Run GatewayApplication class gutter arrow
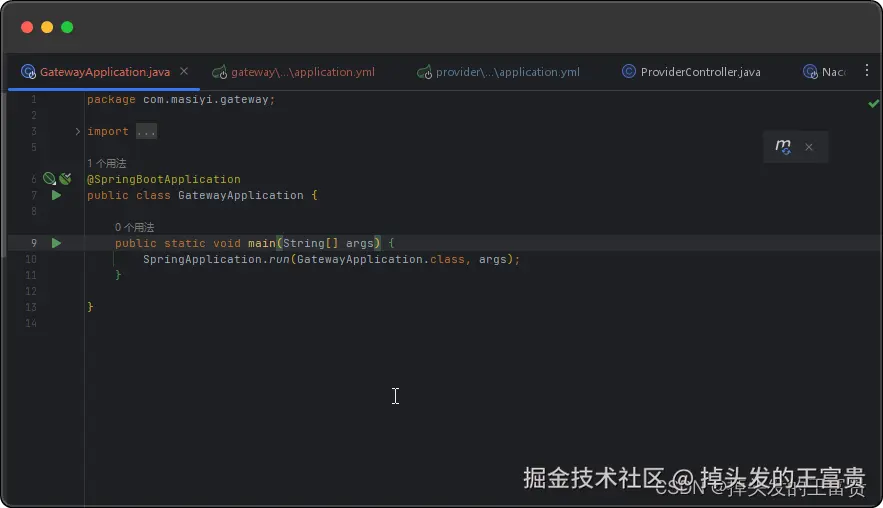Screen dimensions: 883x508 pyautogui.click(x=56, y=195)
